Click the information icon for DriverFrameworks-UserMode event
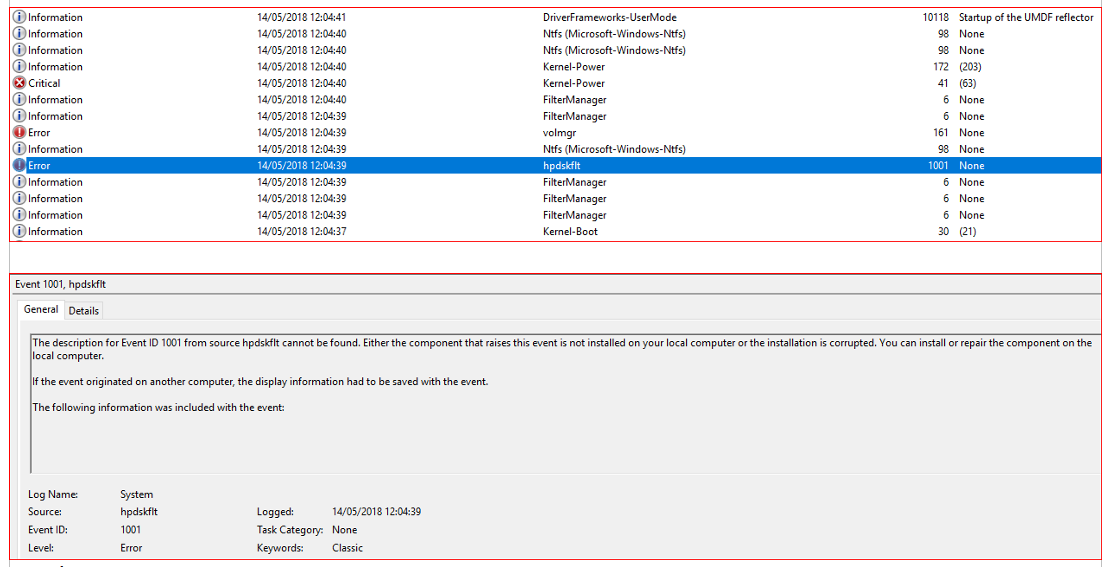This screenshot has height=567, width=1116. click(19, 17)
